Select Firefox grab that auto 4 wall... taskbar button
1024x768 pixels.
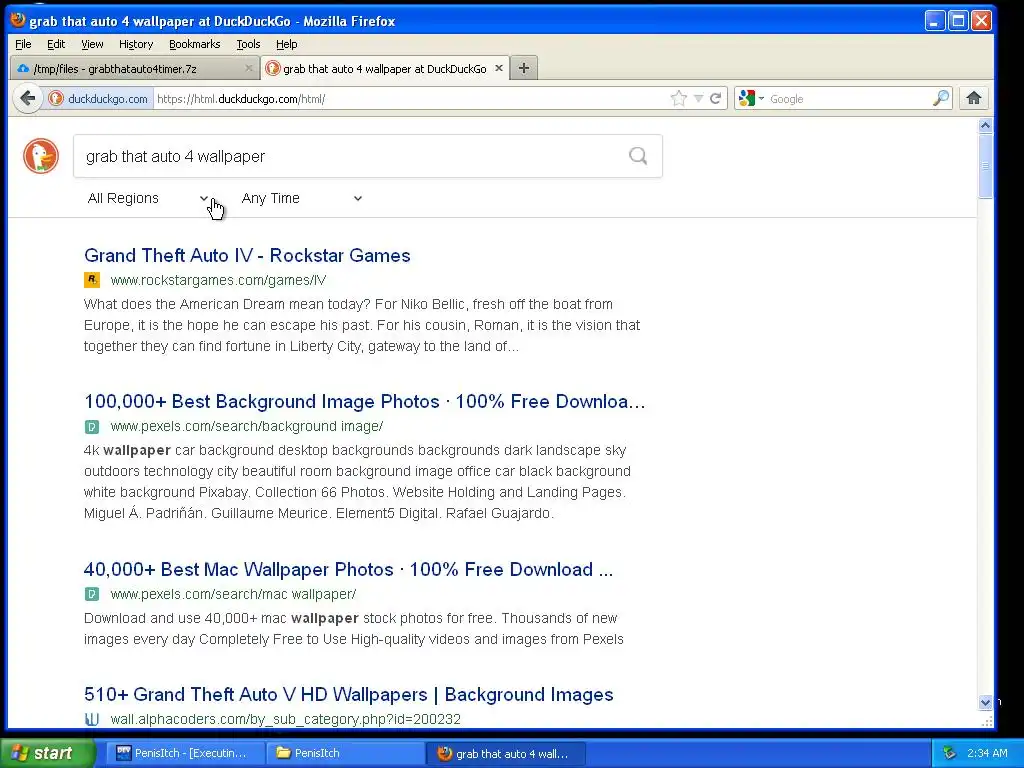(x=505, y=753)
